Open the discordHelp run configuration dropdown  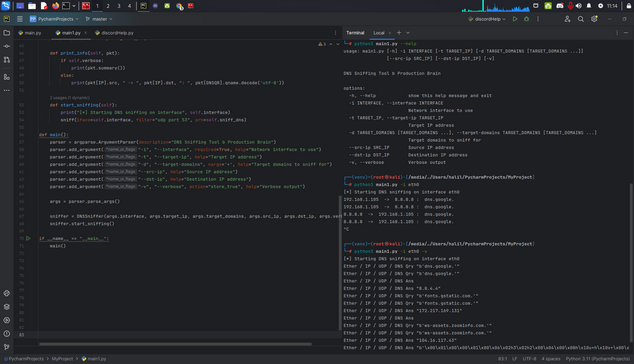click(487, 19)
